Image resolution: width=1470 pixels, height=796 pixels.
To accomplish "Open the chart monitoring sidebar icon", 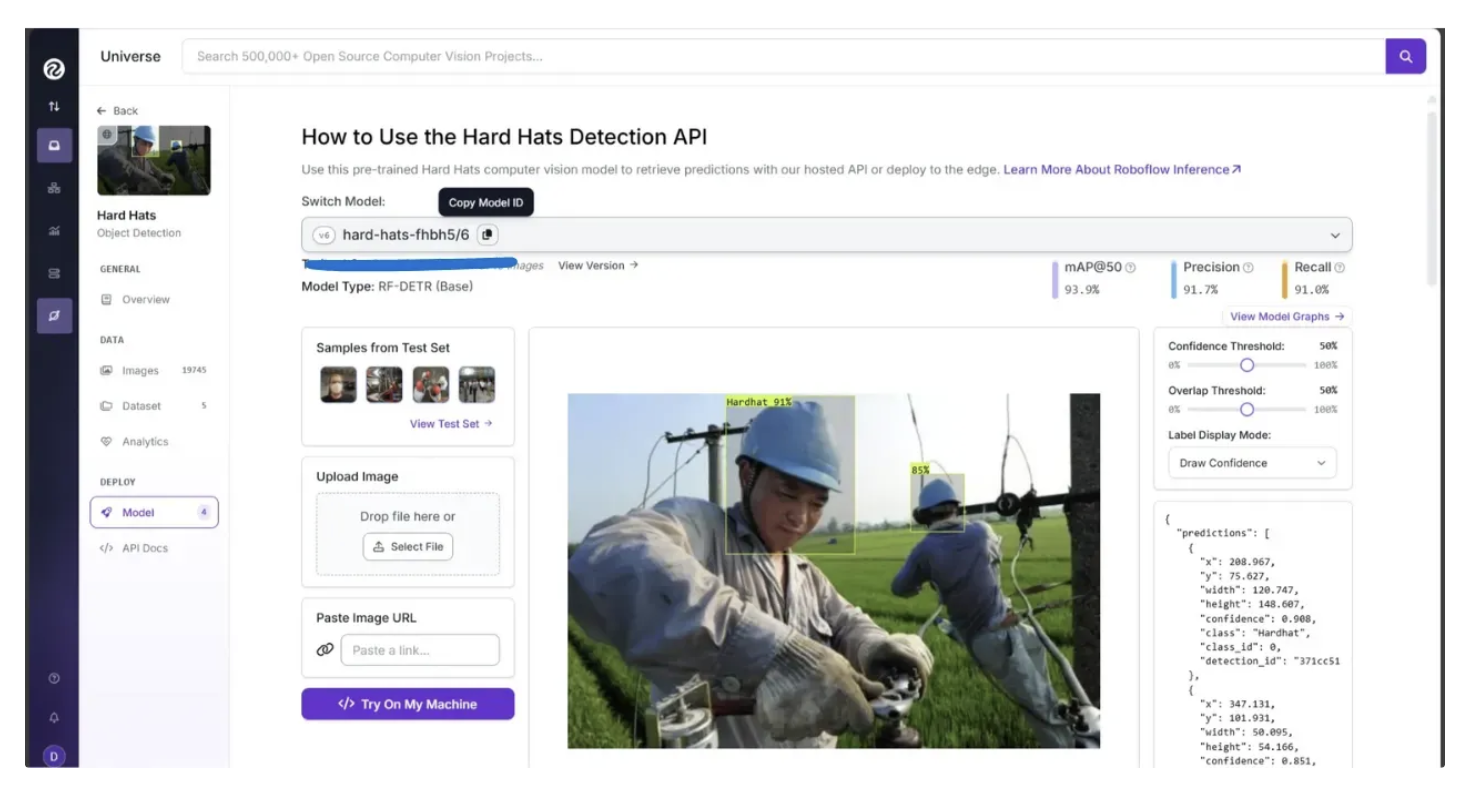I will (x=54, y=230).
